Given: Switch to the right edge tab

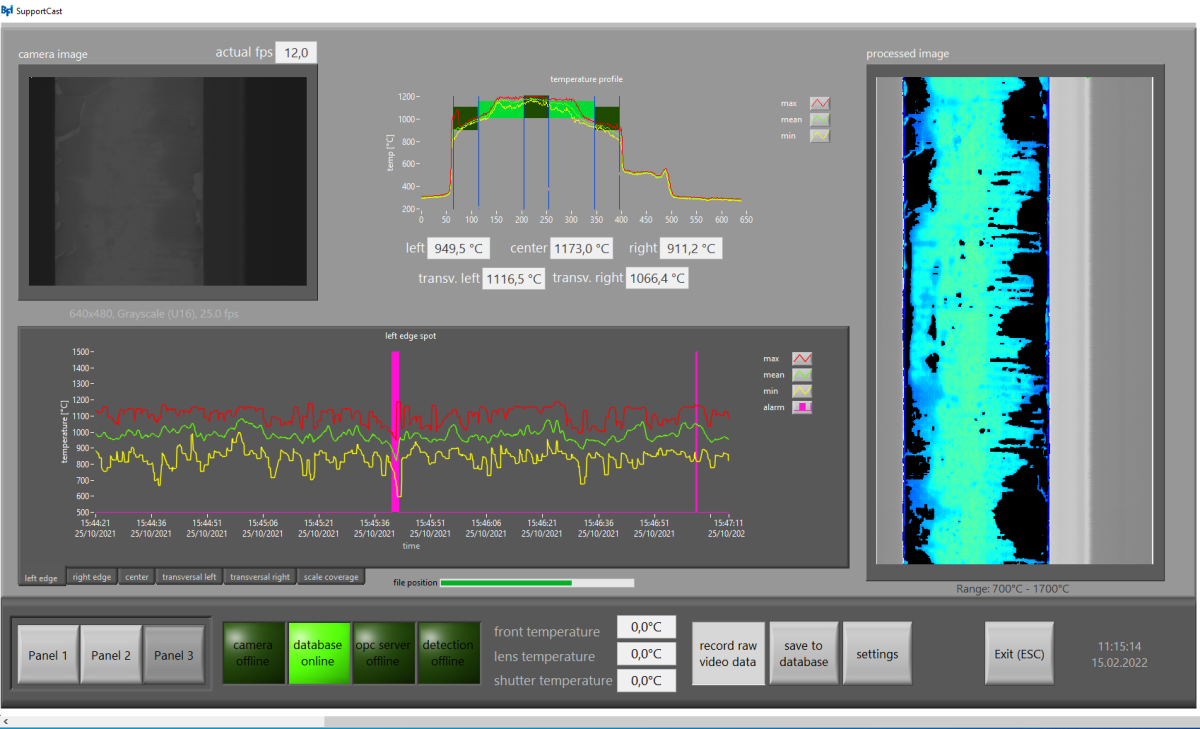Looking at the screenshot, I should [92, 577].
